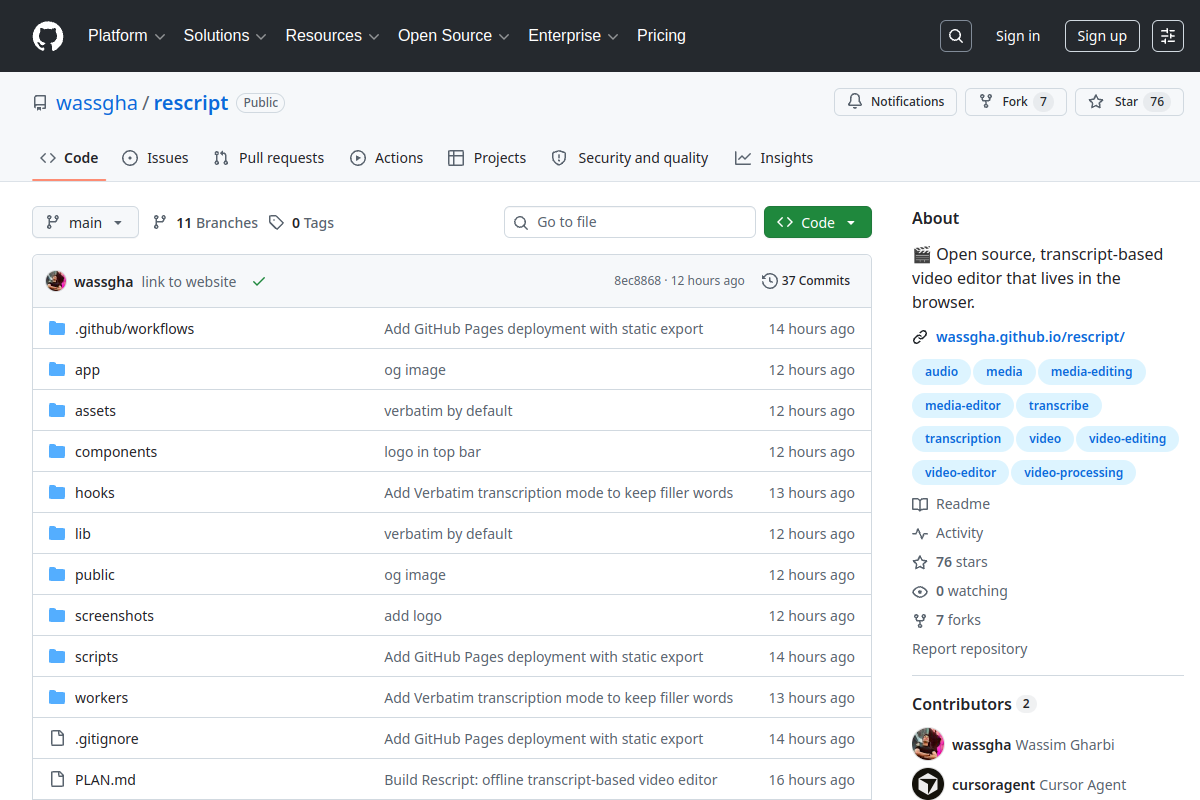Click the scripts folder icon
This screenshot has height=800, width=1200.
tap(57, 656)
